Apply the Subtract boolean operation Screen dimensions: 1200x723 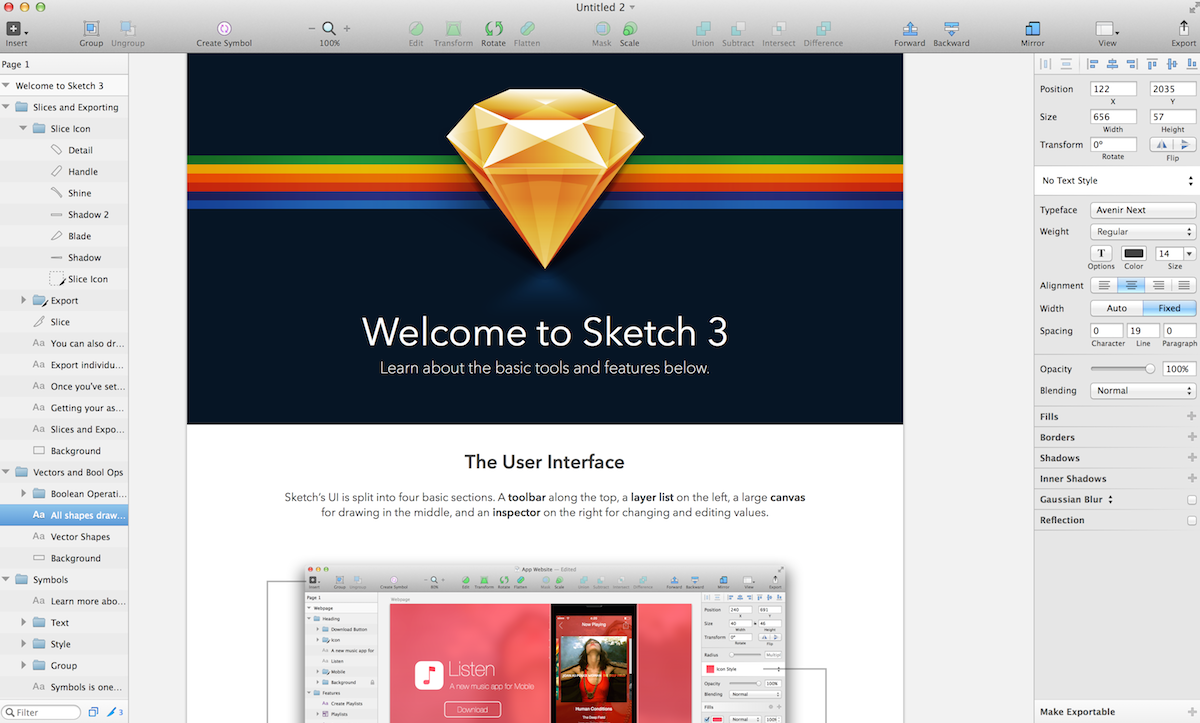pos(738,29)
